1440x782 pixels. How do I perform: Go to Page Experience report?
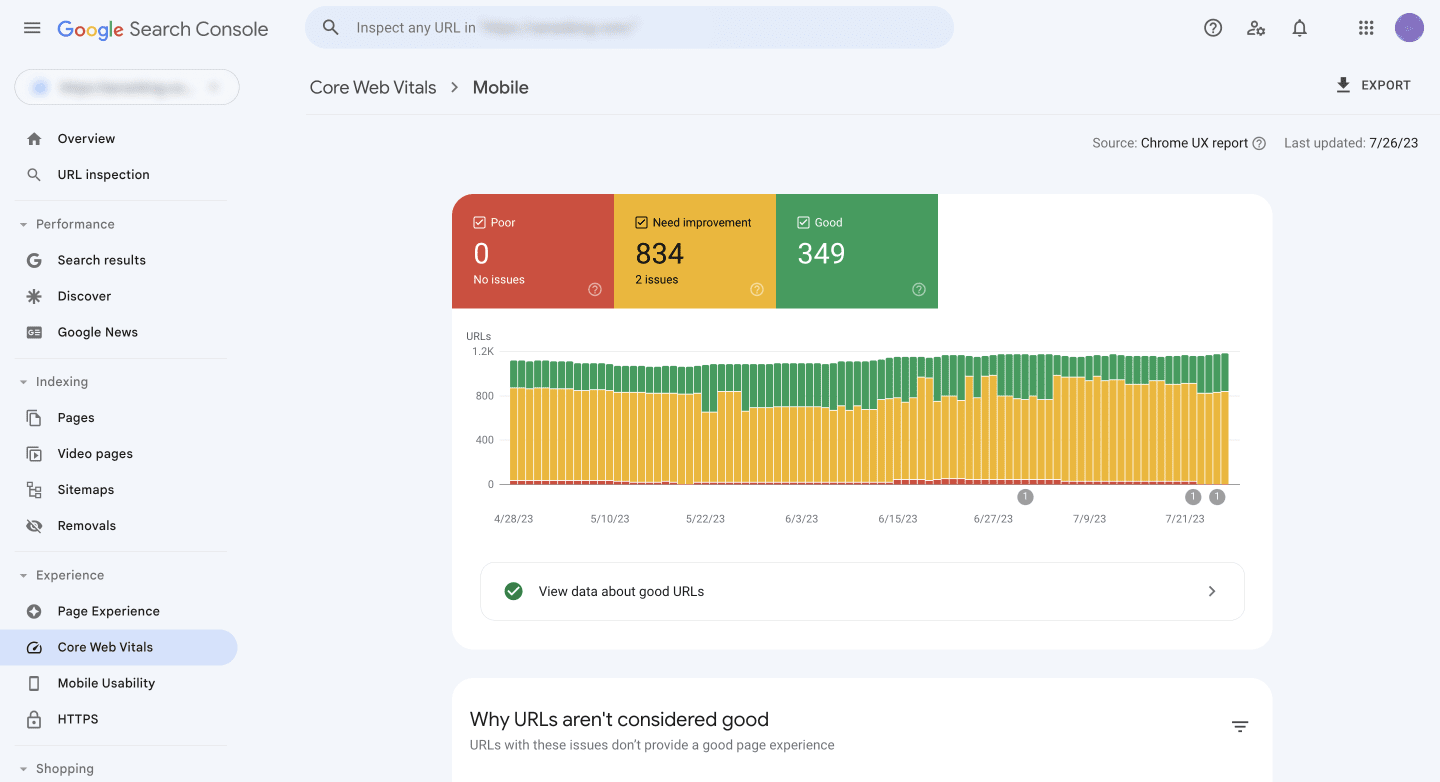108,611
